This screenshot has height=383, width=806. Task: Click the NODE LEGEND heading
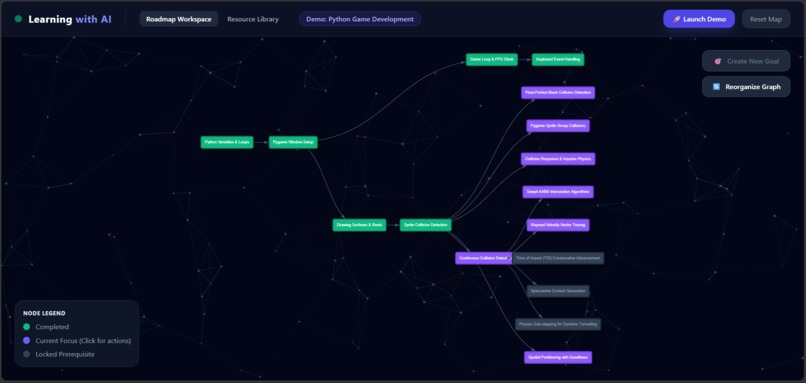click(x=44, y=313)
